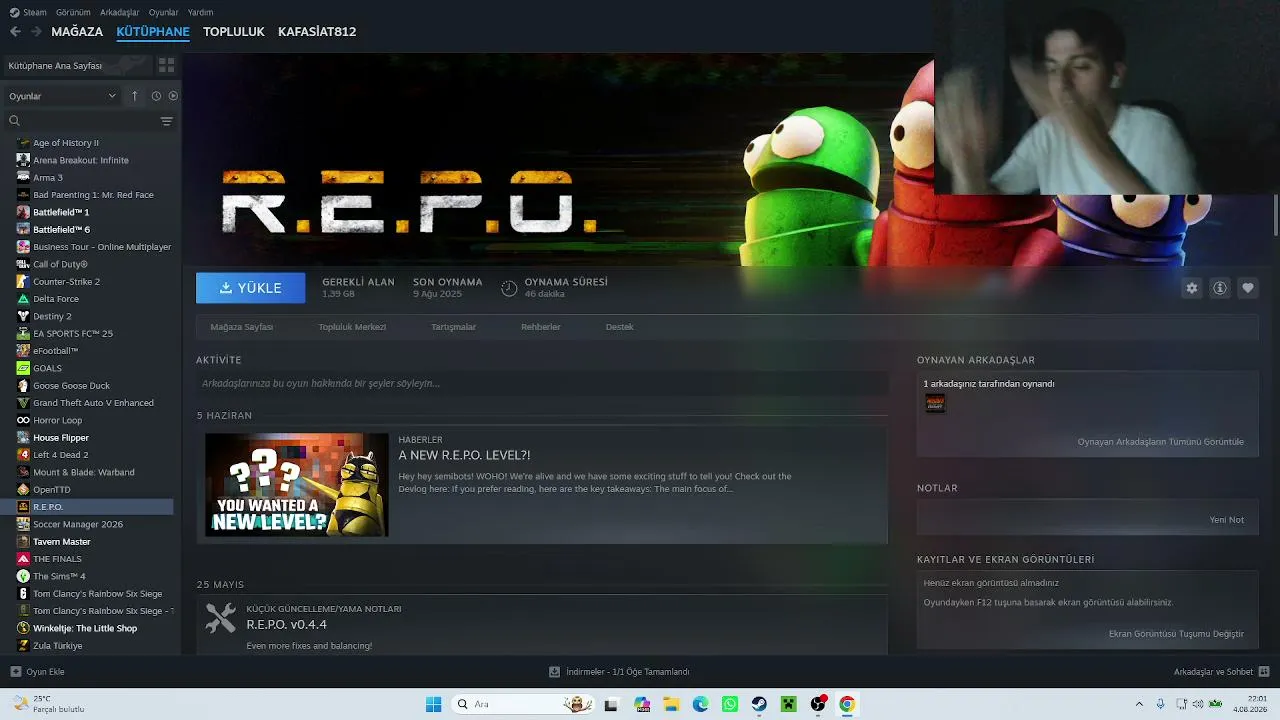Add R.E.P.O. to favorites heart icon
This screenshot has width=1280, height=720.
1248,288
